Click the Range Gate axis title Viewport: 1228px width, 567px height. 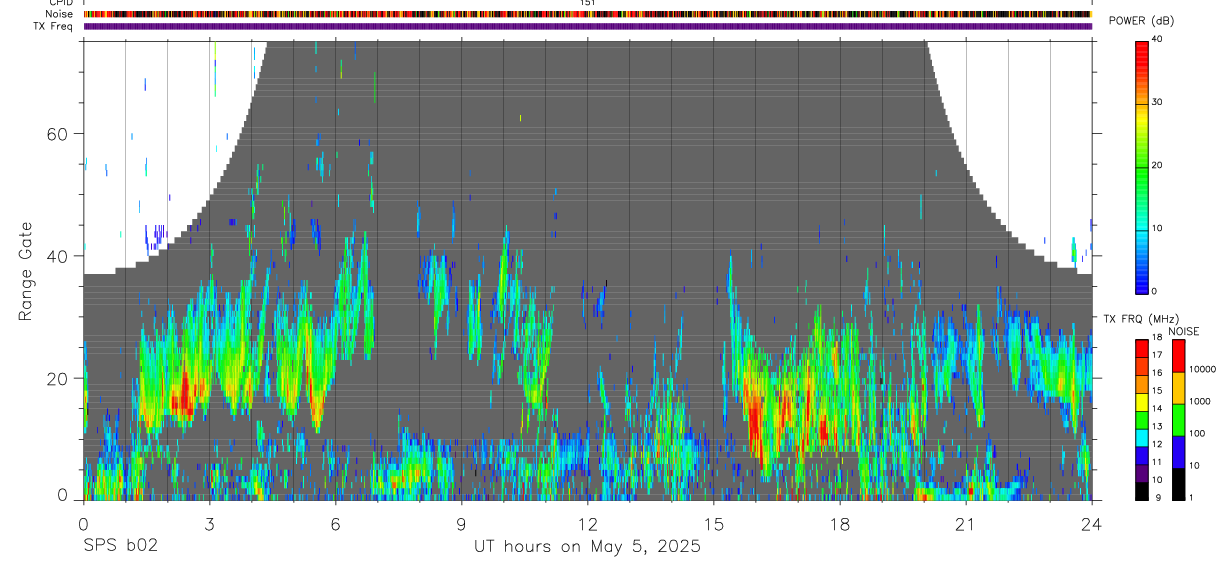click(26, 271)
